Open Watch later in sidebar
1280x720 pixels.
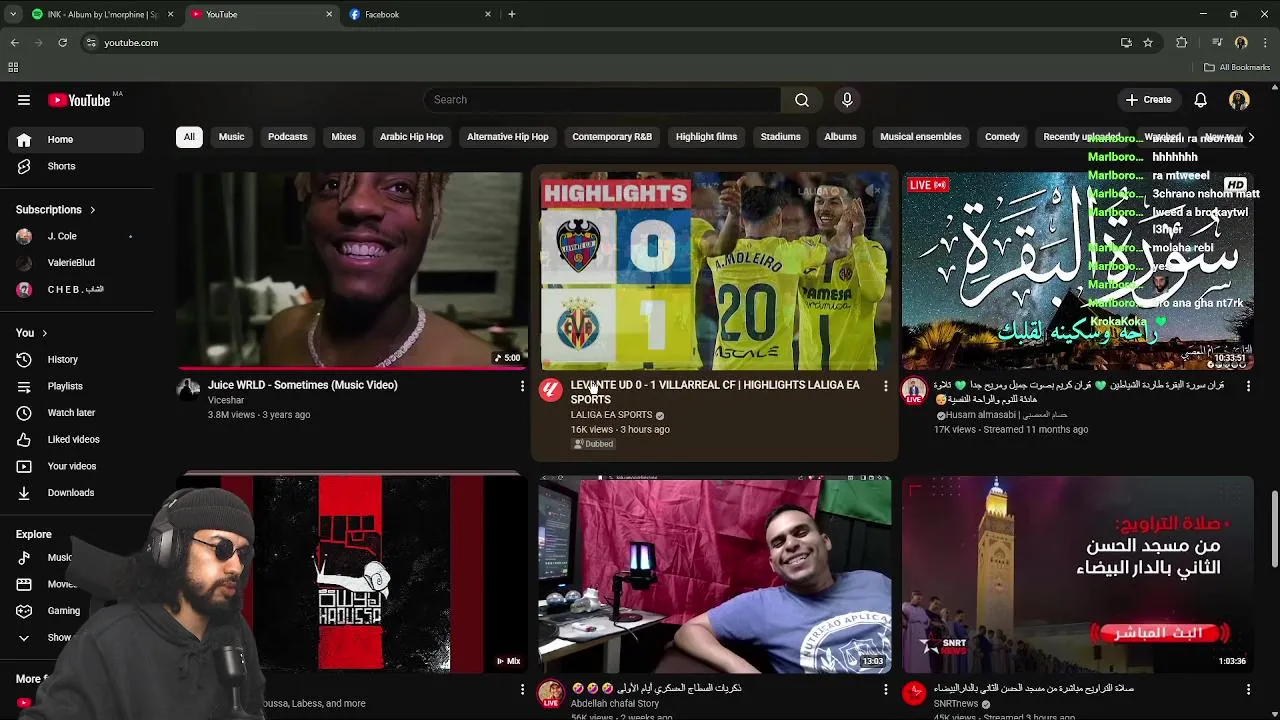pyautogui.click(x=78, y=413)
